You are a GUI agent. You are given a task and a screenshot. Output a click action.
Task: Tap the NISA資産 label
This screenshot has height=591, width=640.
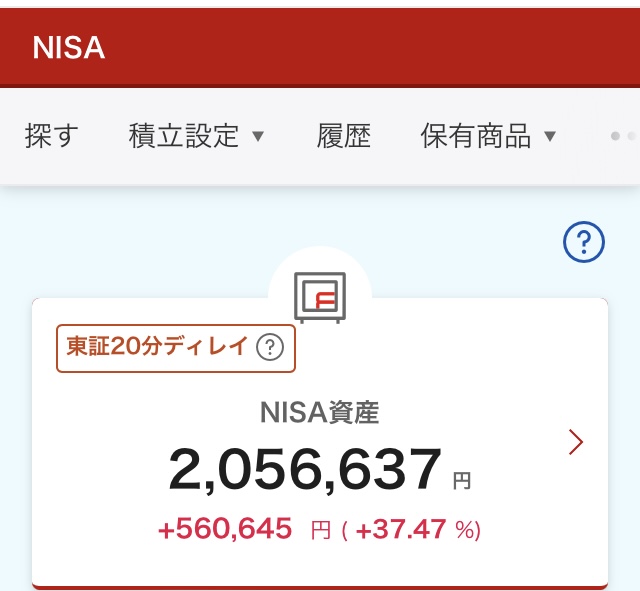point(320,412)
